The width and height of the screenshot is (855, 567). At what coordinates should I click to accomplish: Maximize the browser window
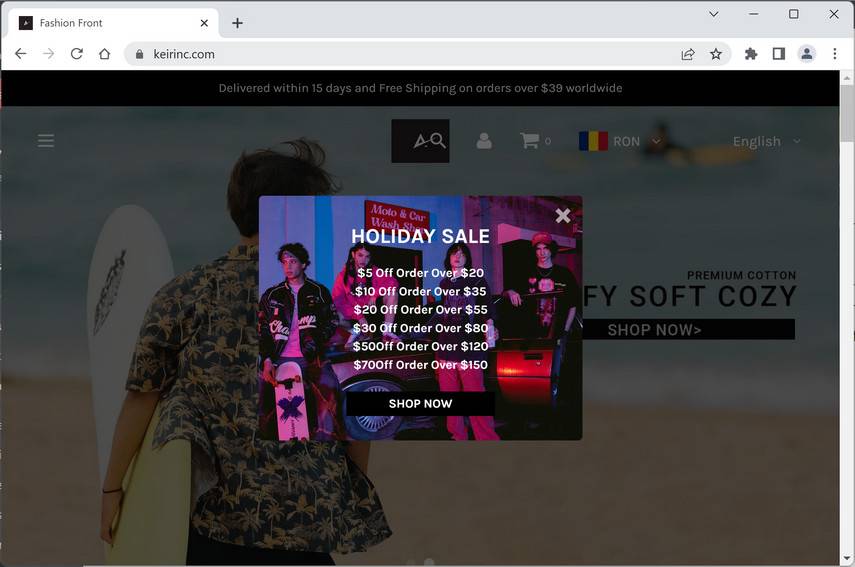tap(794, 14)
